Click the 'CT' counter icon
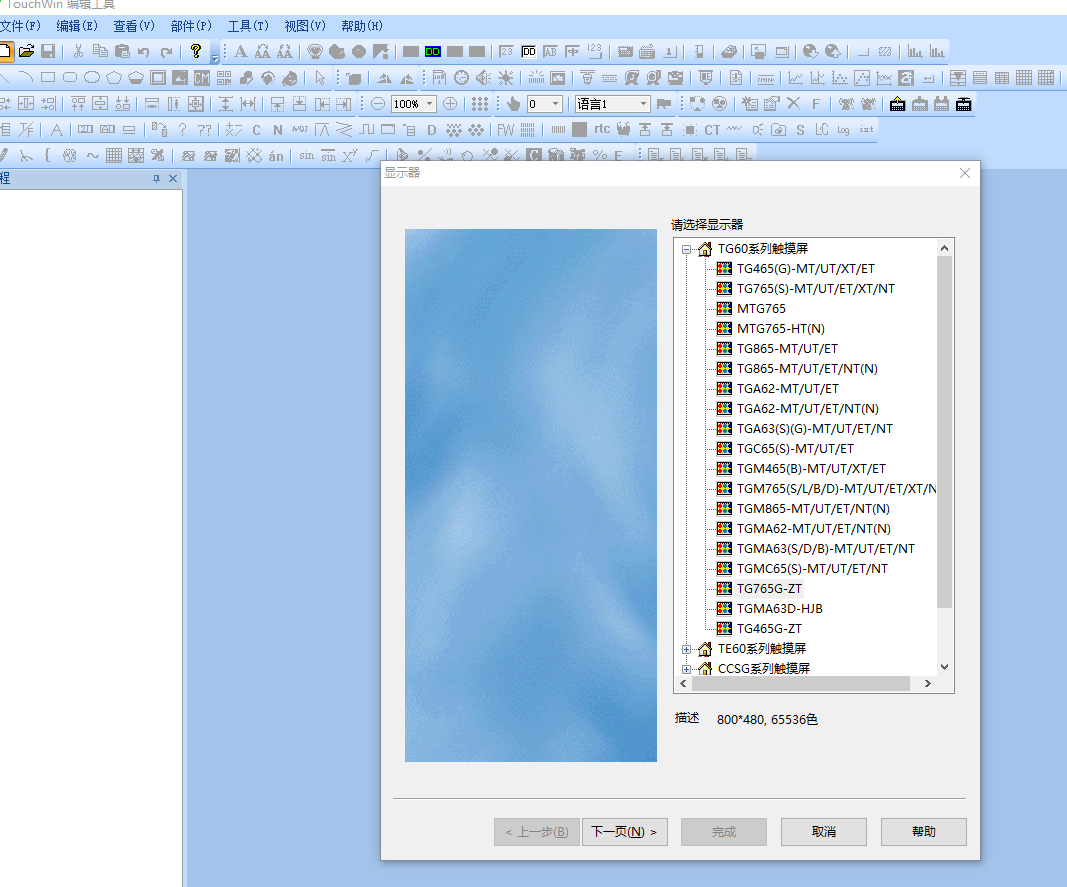 (x=712, y=129)
